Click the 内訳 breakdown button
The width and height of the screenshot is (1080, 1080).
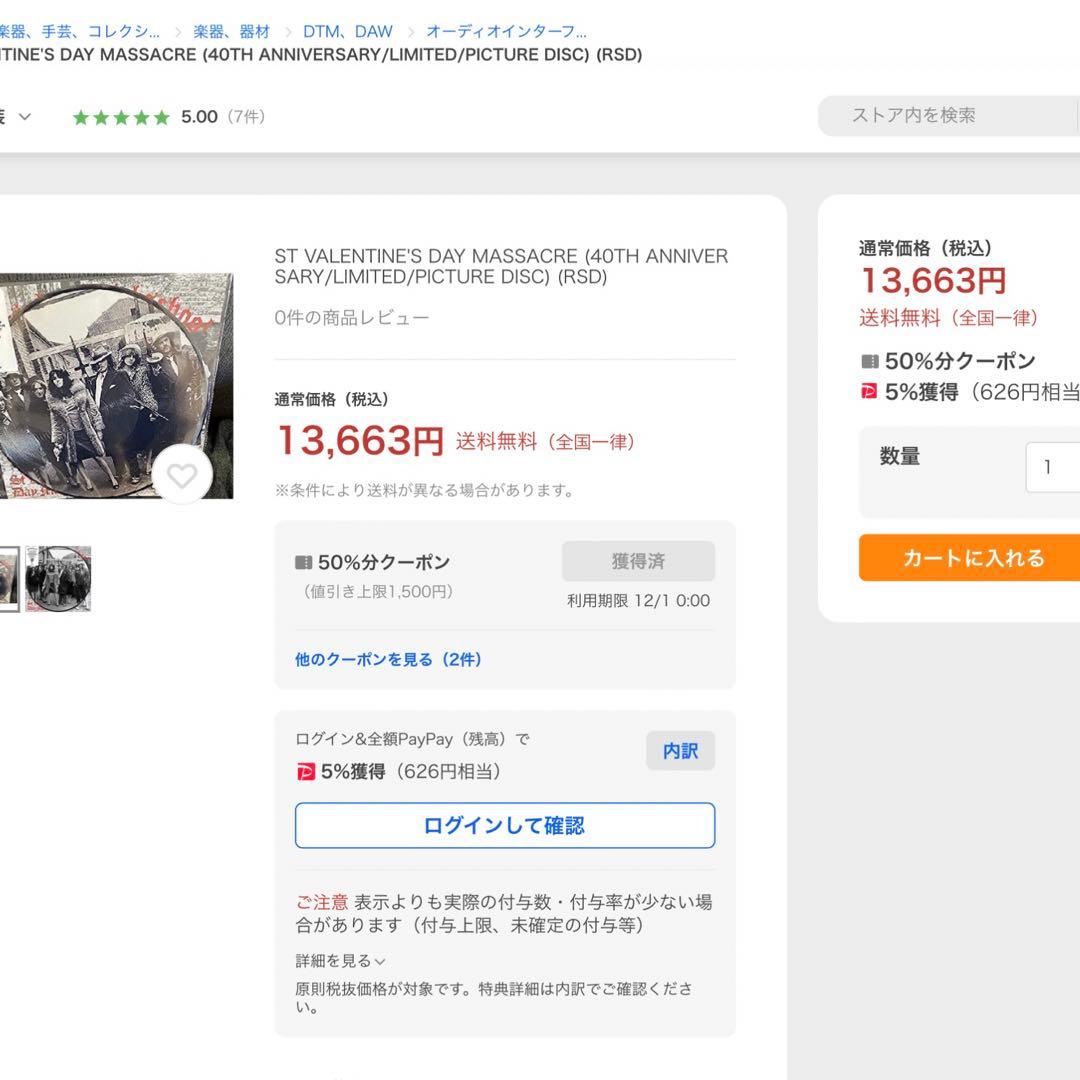coord(680,750)
